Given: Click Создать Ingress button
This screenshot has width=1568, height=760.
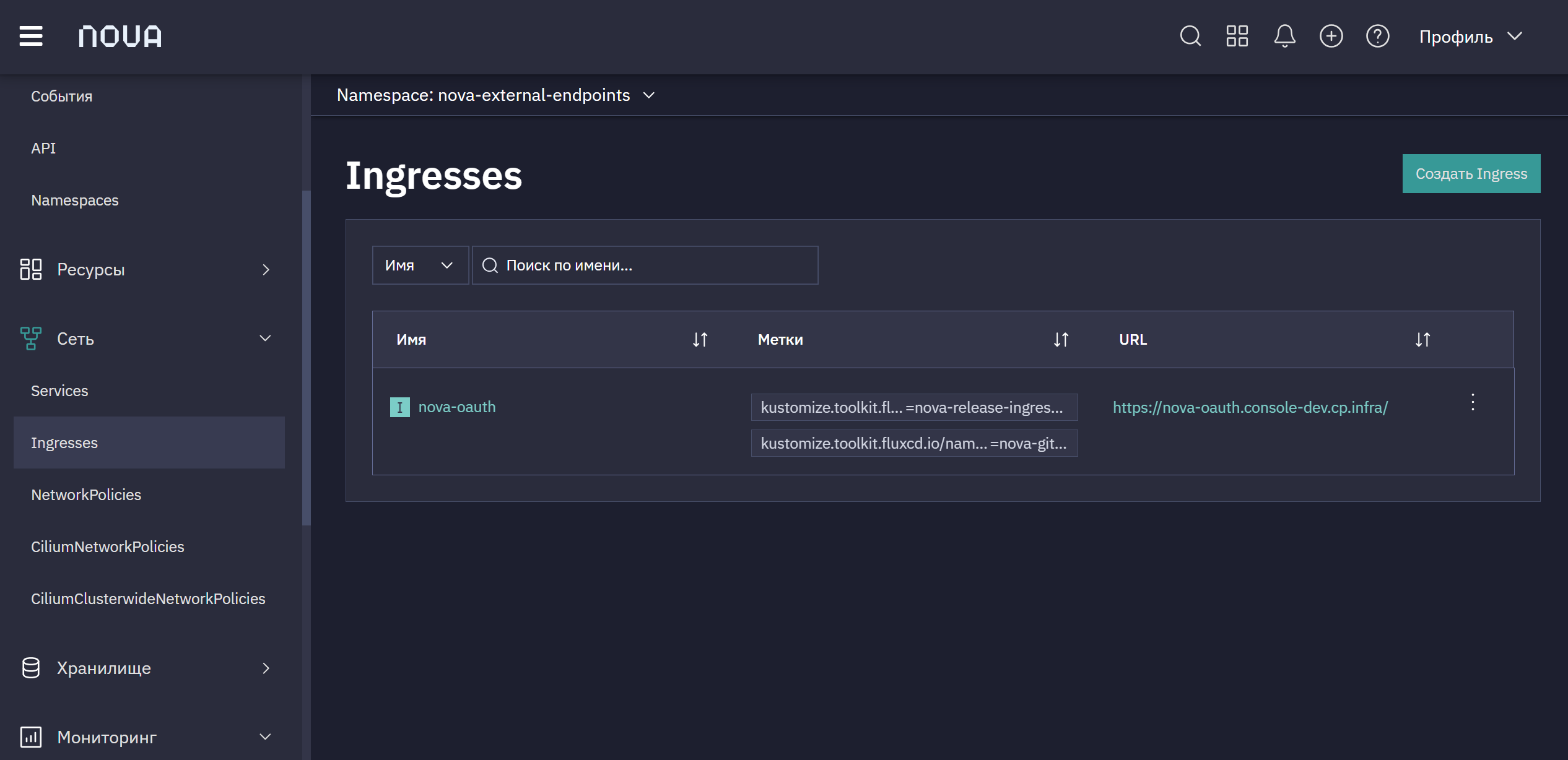Looking at the screenshot, I should pyautogui.click(x=1471, y=174).
